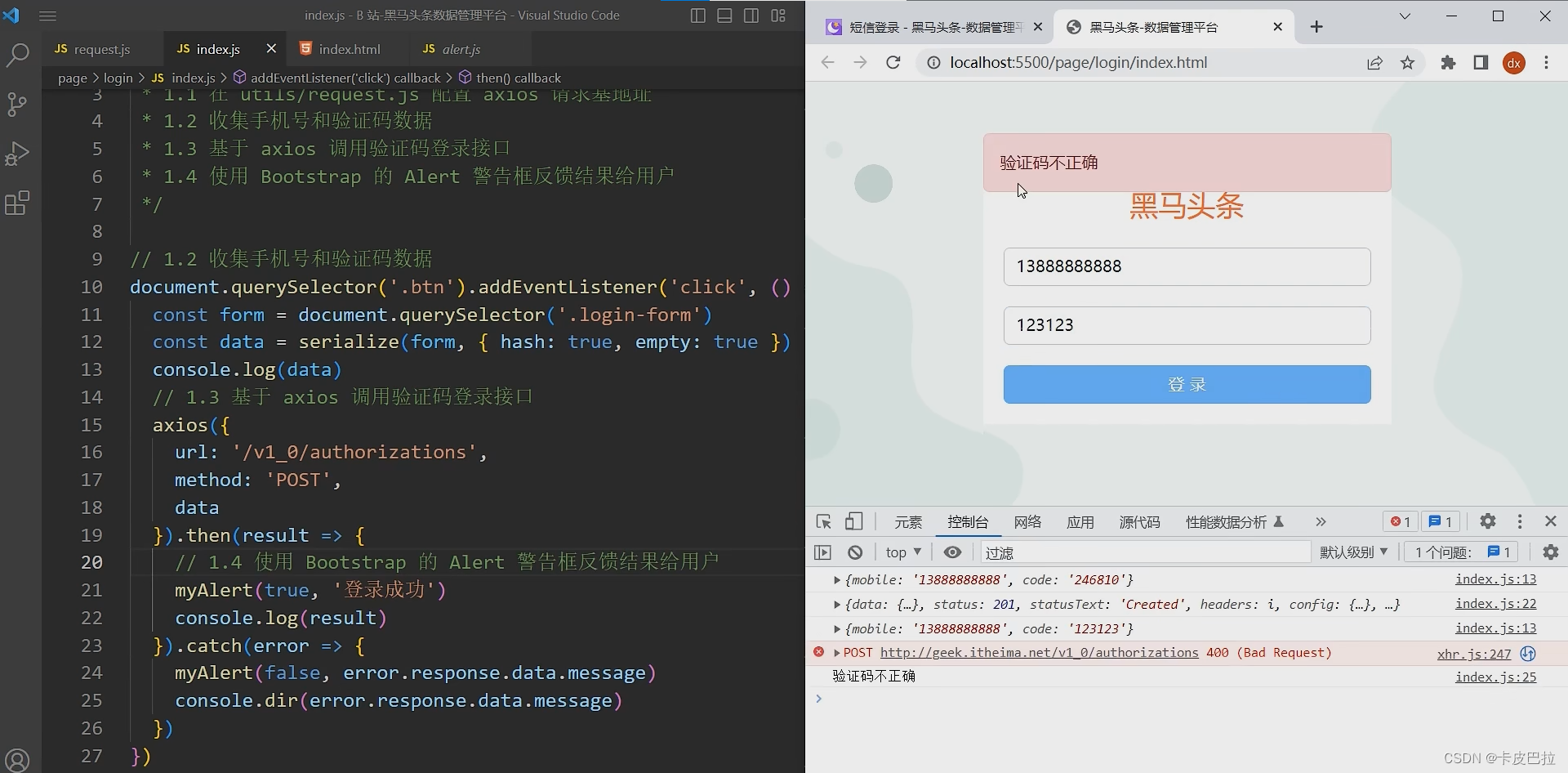The image size is (1568, 773).
Task: Toggle live expression eye icon
Action: [952, 552]
